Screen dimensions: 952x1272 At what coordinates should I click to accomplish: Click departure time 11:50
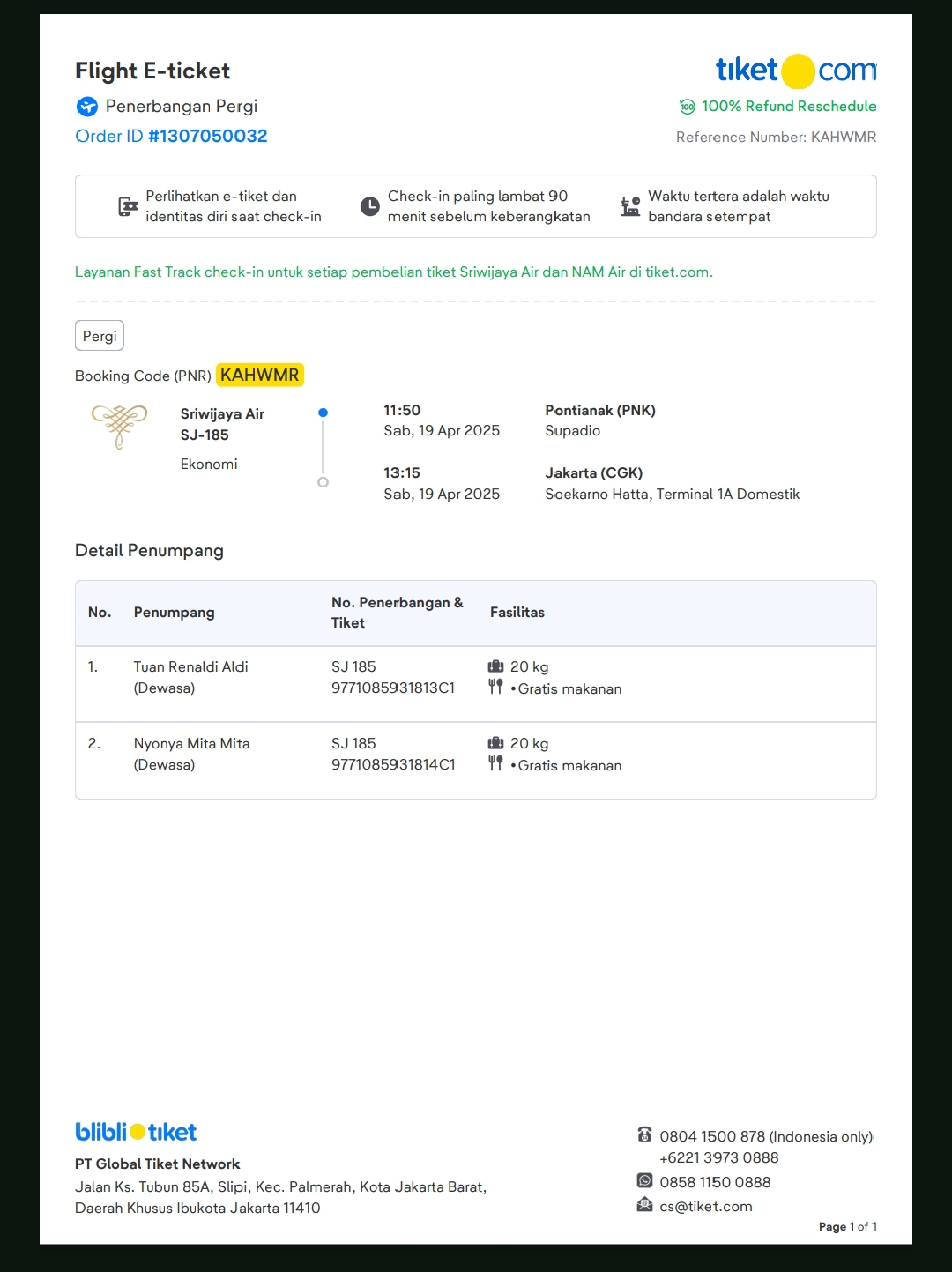(402, 411)
